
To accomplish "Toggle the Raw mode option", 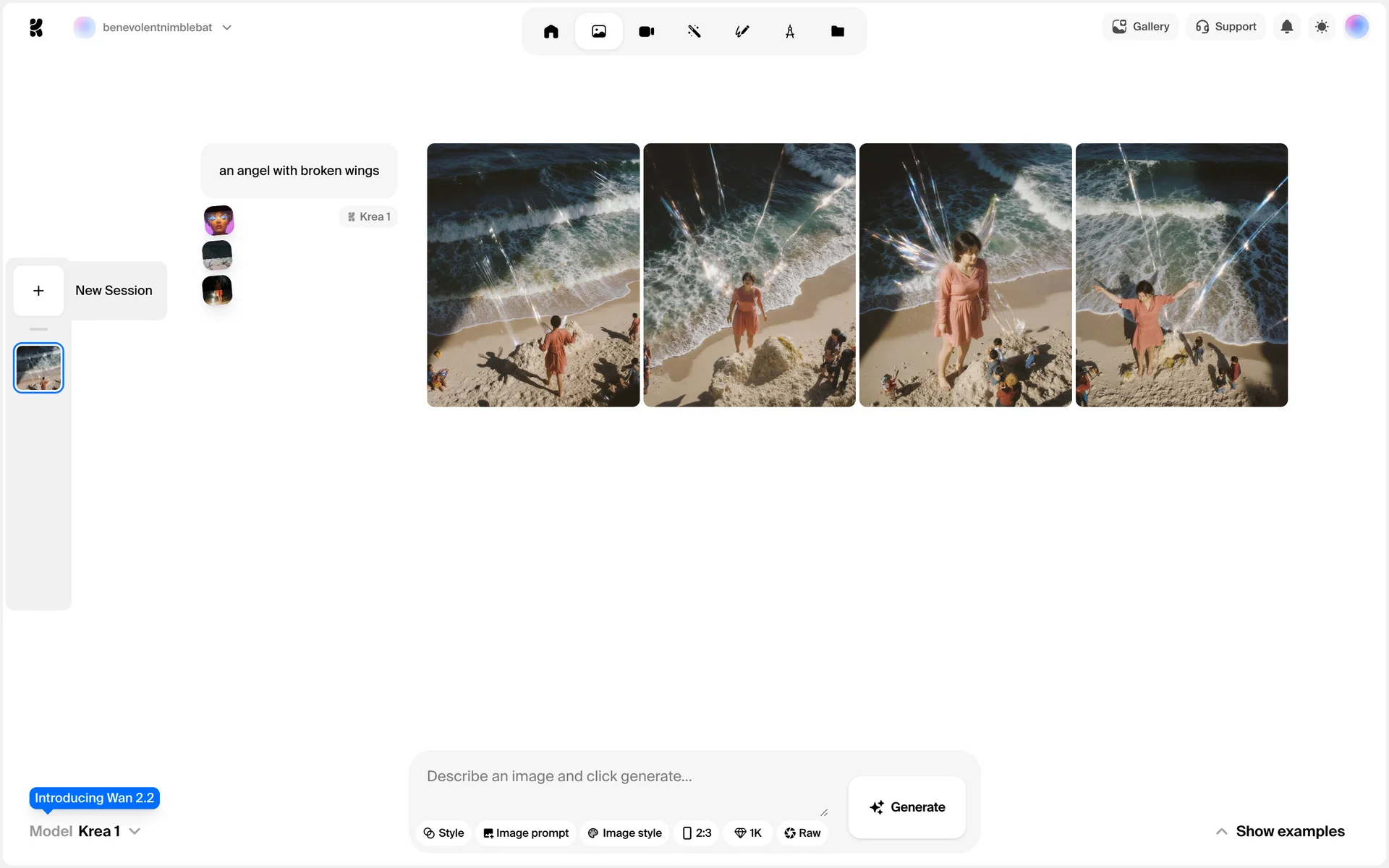I will pyautogui.click(x=802, y=833).
